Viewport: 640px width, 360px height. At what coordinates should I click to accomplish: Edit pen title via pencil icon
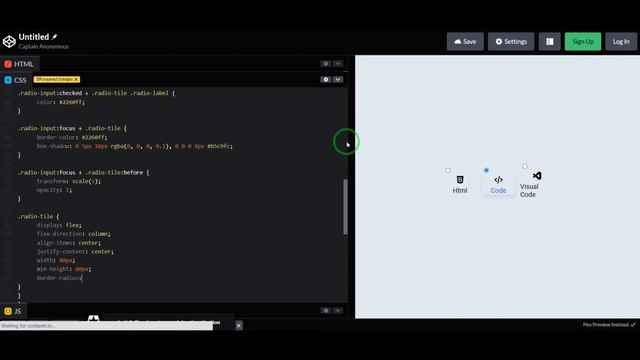[x=55, y=37]
